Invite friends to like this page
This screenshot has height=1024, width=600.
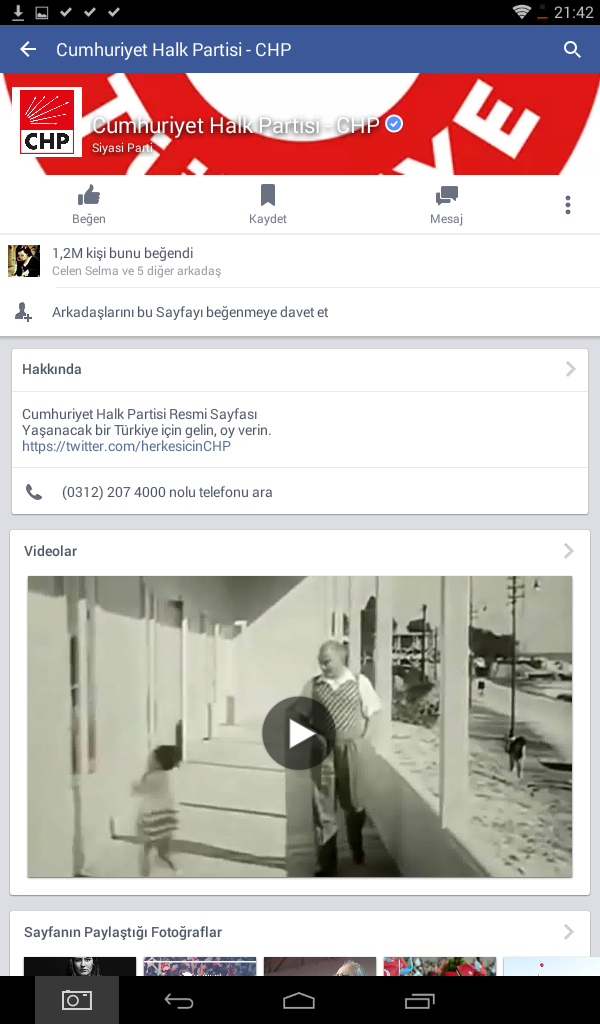tap(300, 312)
